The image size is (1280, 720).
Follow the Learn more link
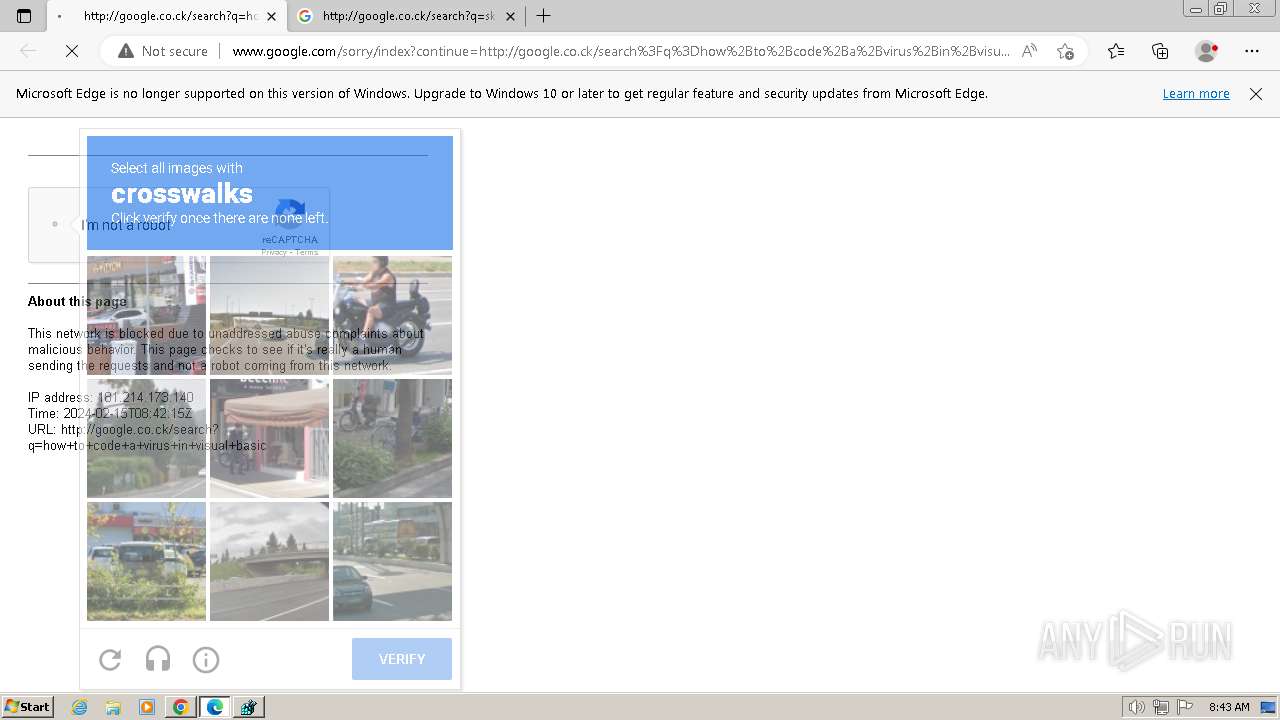[1196, 94]
